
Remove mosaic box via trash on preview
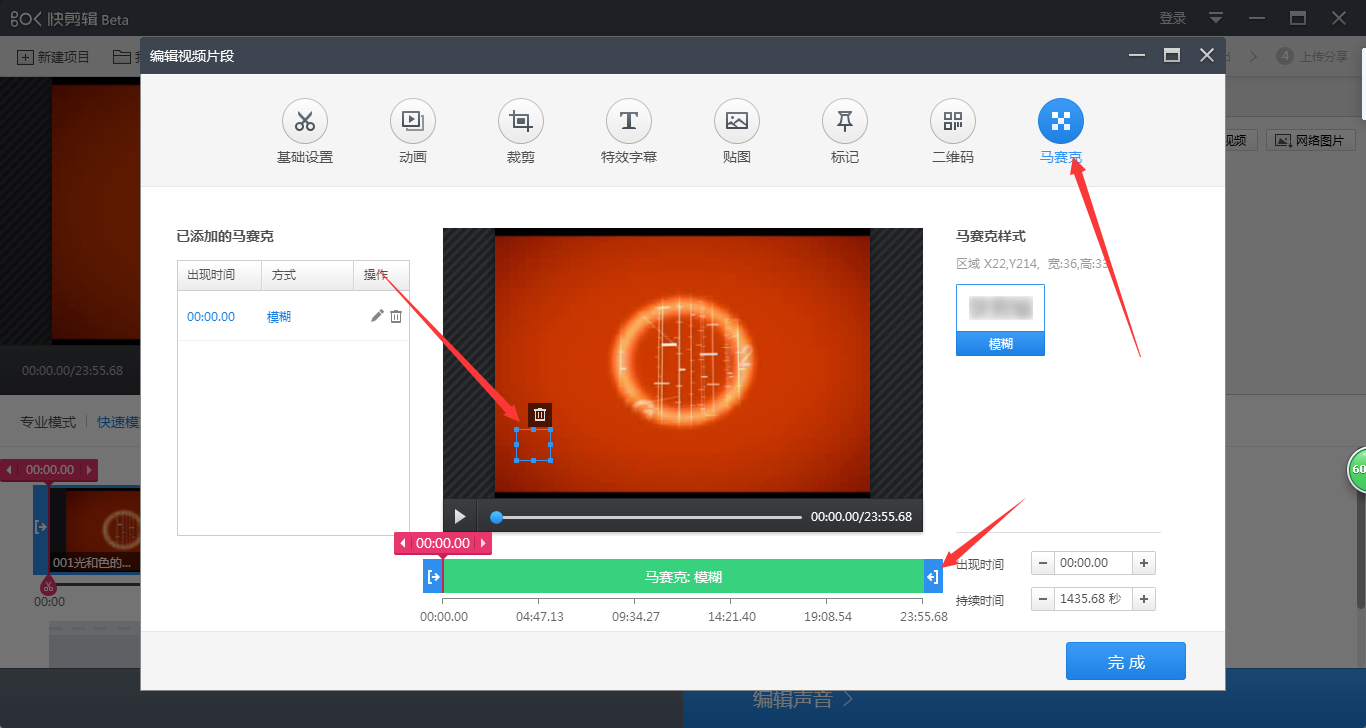tap(540, 415)
